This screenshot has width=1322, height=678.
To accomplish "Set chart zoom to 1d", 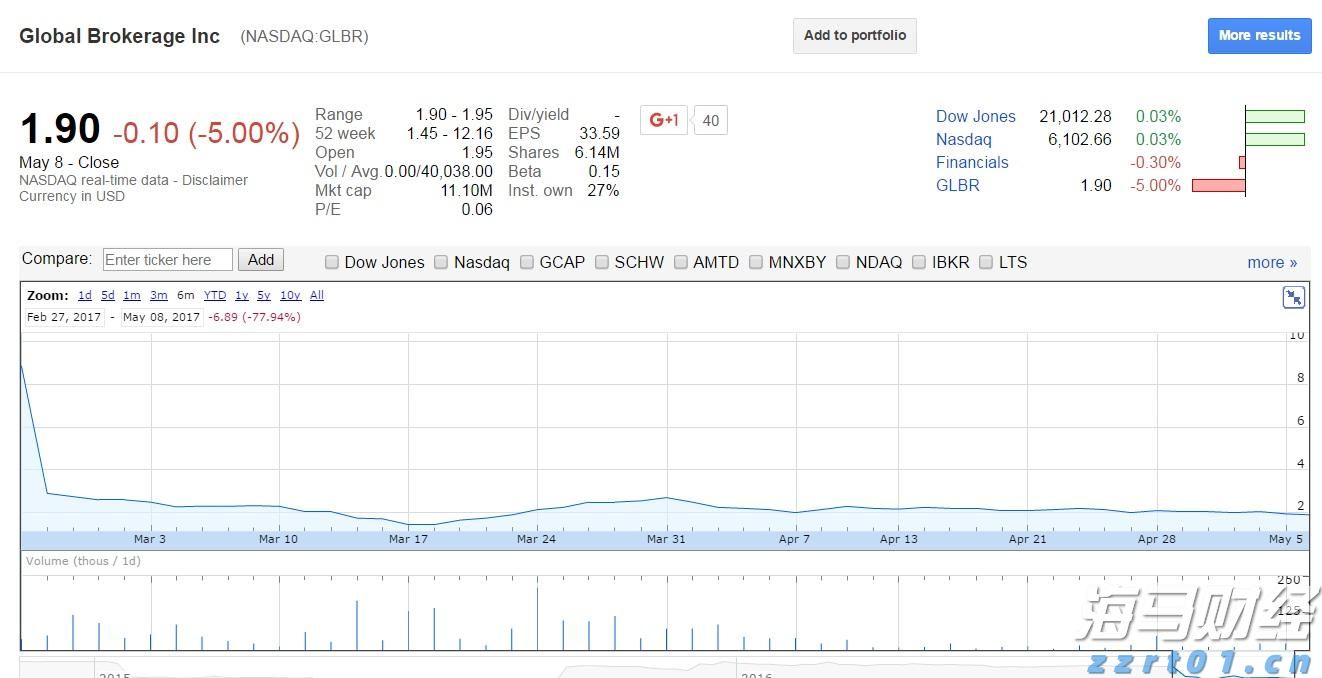I will tap(85, 295).
